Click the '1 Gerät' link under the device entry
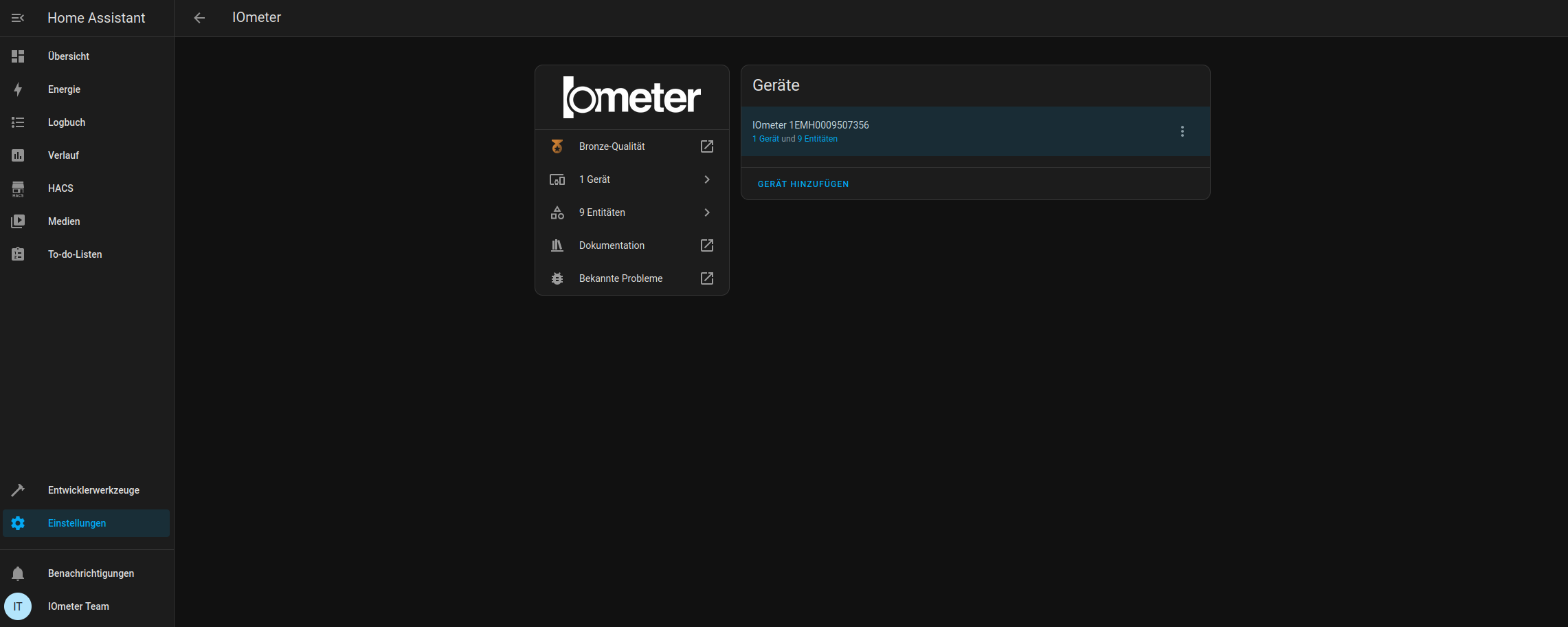1568x627 pixels. [766, 139]
